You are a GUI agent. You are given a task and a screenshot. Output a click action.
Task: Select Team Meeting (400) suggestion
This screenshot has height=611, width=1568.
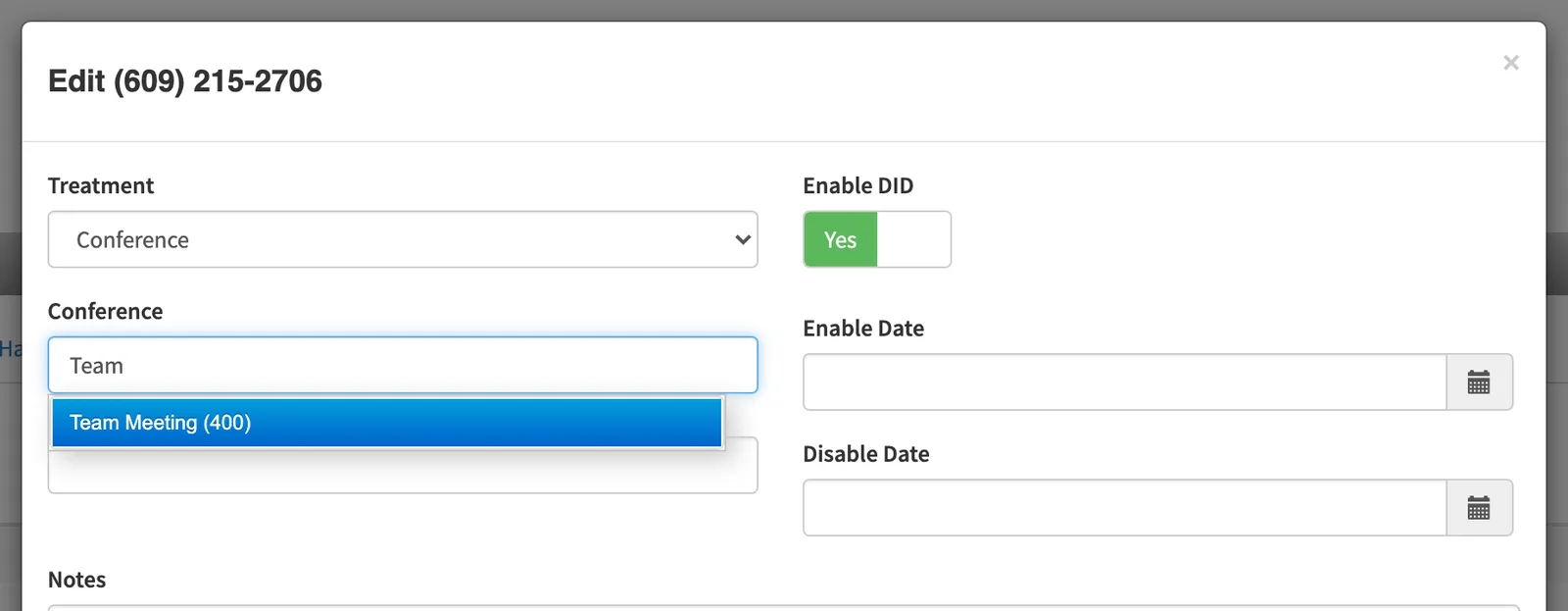coord(387,423)
